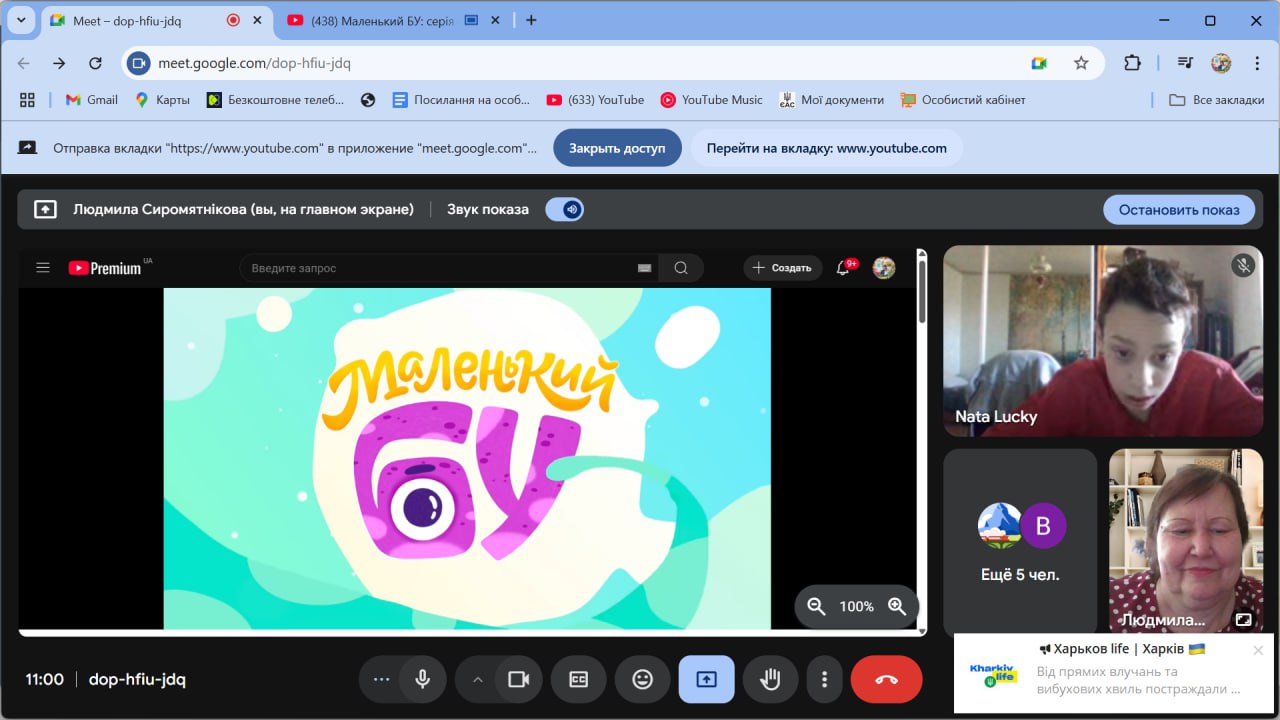The image size is (1280, 720).
Task: Click the picture-in-picture icon on Людмила tile
Action: click(x=1243, y=619)
